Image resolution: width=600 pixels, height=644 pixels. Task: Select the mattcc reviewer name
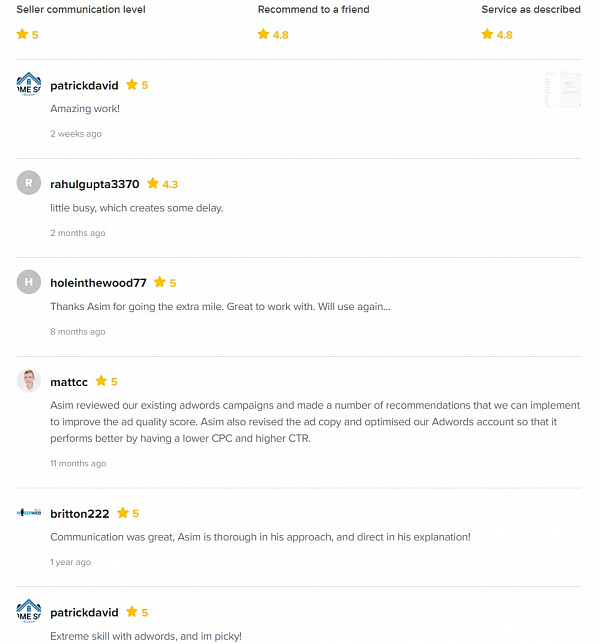coord(69,382)
